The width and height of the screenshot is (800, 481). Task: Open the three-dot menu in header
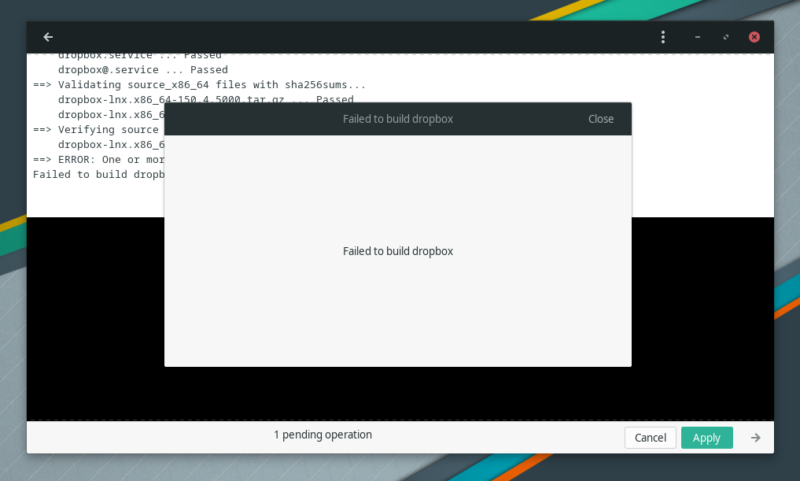coord(663,37)
